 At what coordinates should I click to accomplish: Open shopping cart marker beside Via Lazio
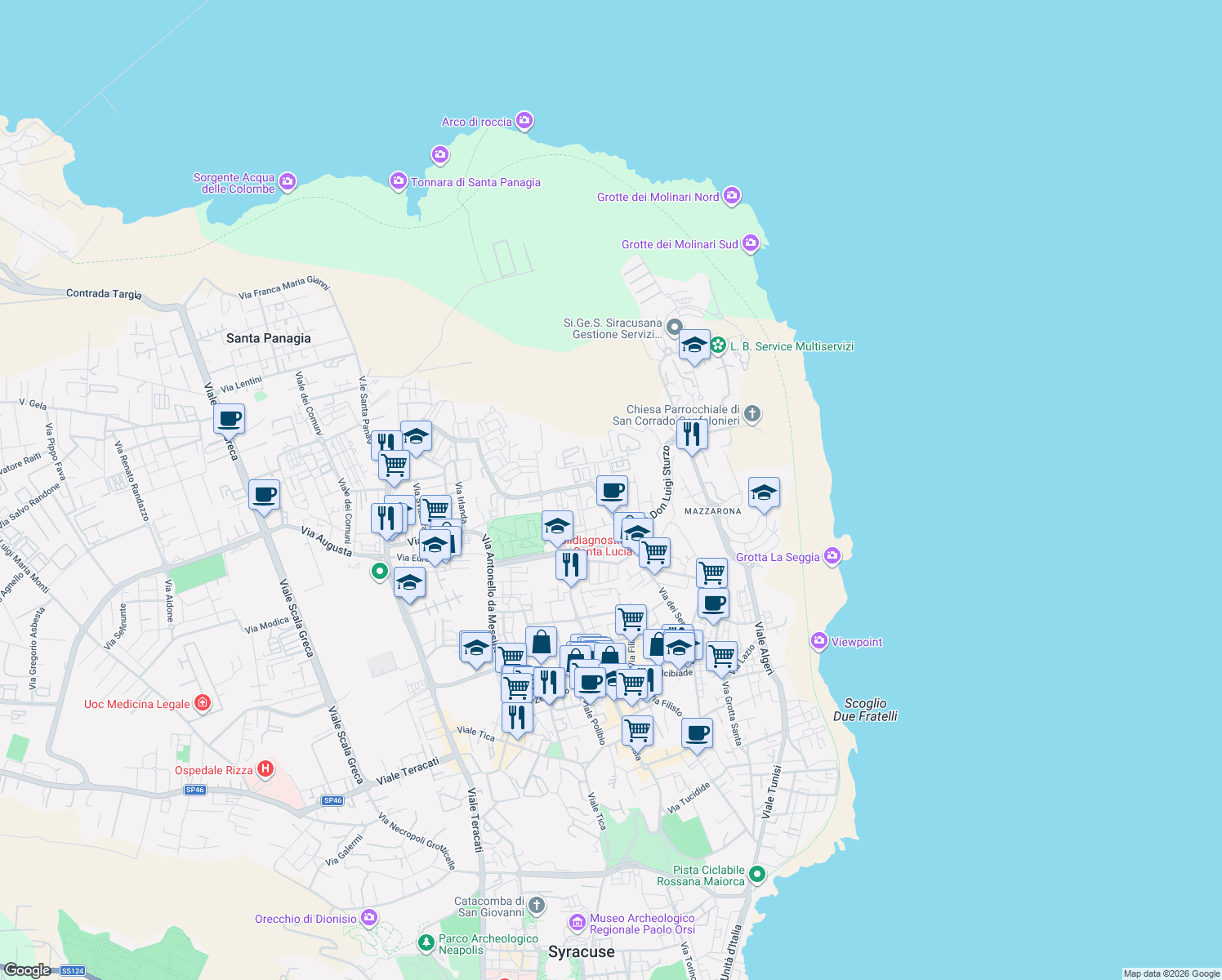721,657
